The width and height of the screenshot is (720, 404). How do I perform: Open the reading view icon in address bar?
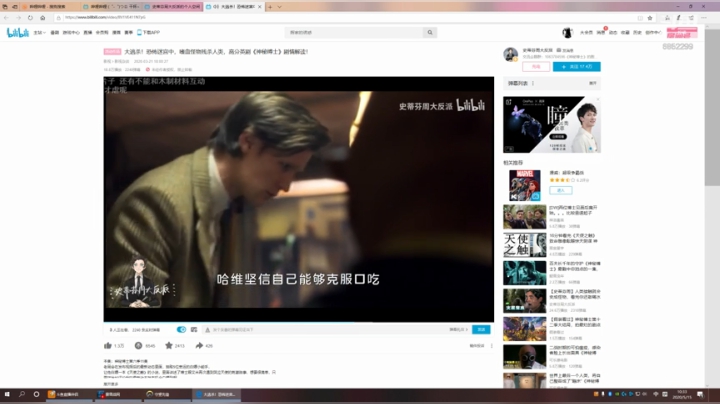coord(640,18)
